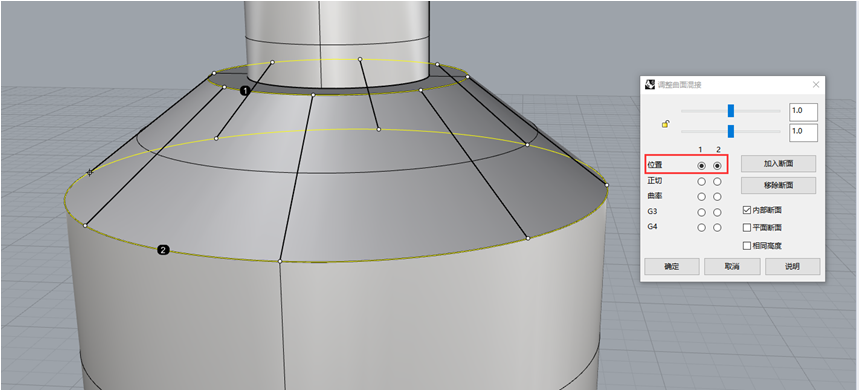
Task: Confirm with the 确定 button
Action: tap(672, 267)
